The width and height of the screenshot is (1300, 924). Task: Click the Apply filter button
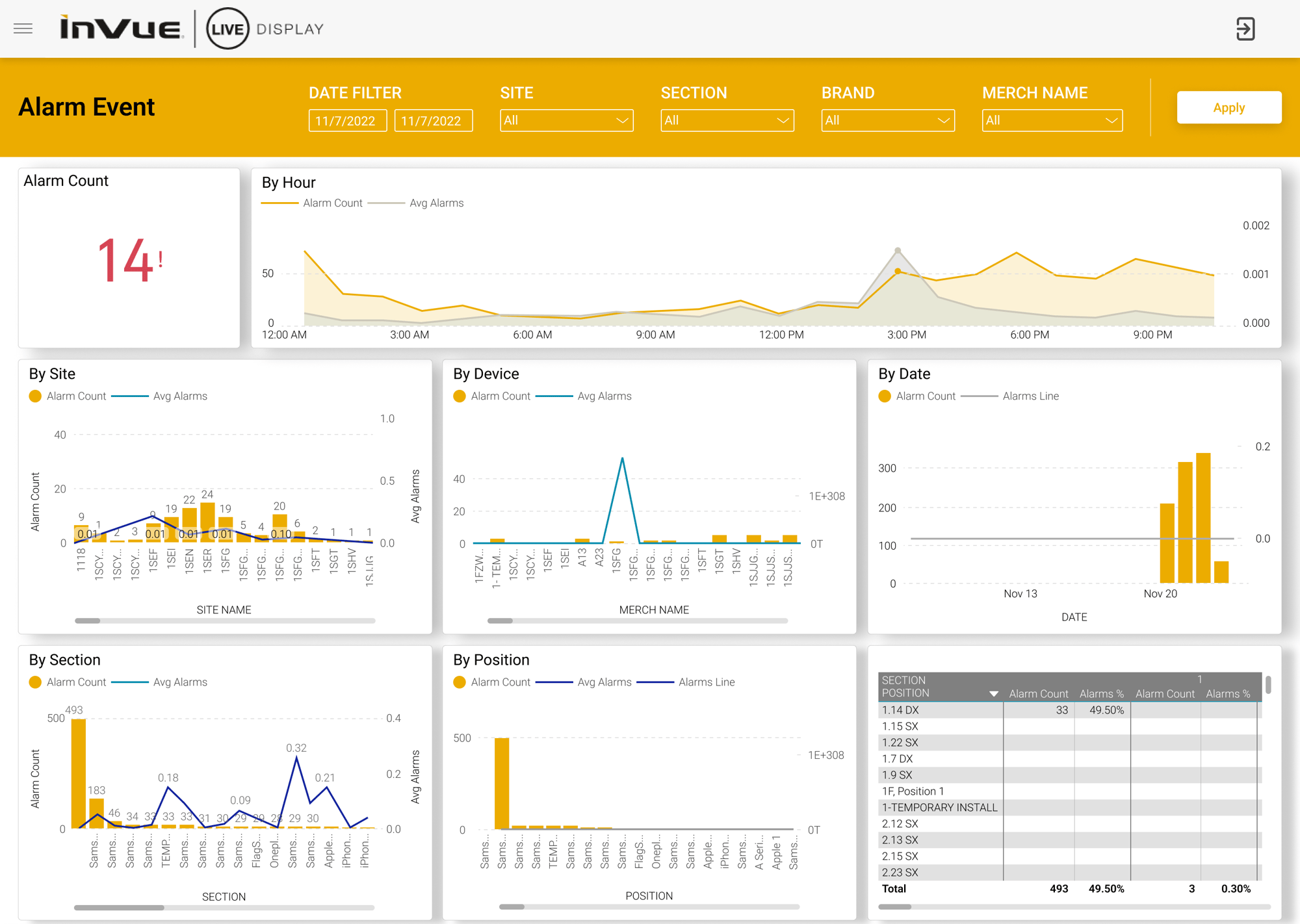click(x=1228, y=108)
